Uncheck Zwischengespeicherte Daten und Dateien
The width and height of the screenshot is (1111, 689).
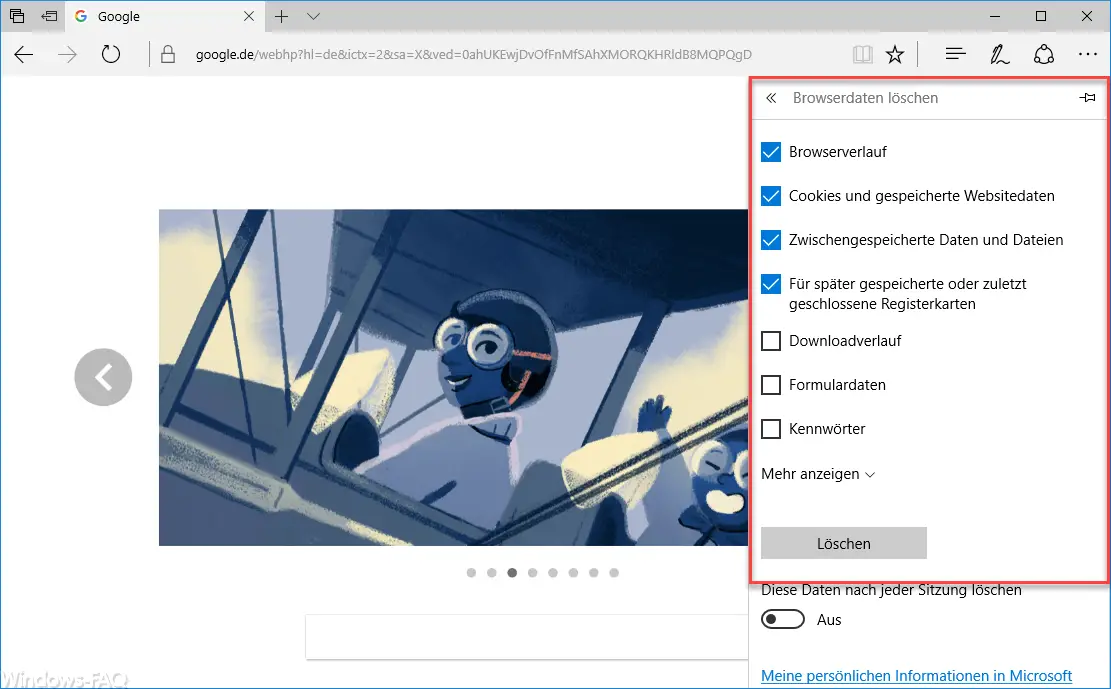[x=771, y=240]
